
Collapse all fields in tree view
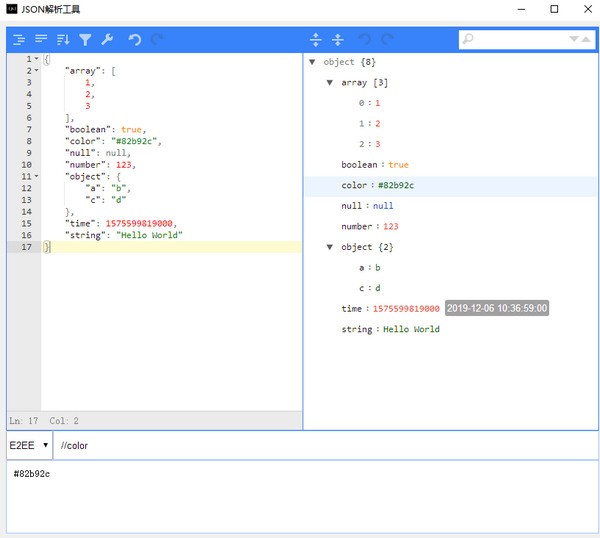click(338, 40)
